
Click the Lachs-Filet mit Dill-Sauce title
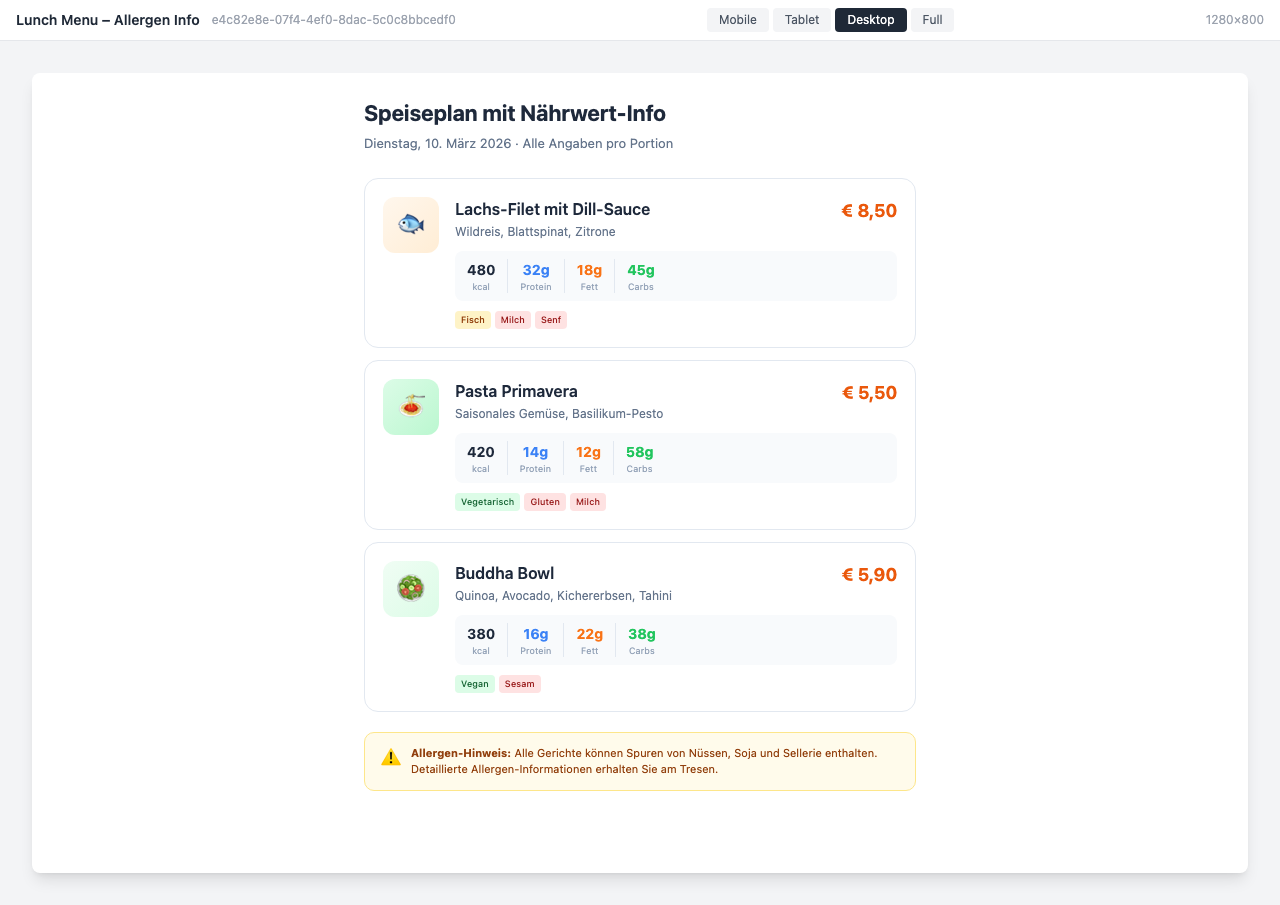click(552, 209)
